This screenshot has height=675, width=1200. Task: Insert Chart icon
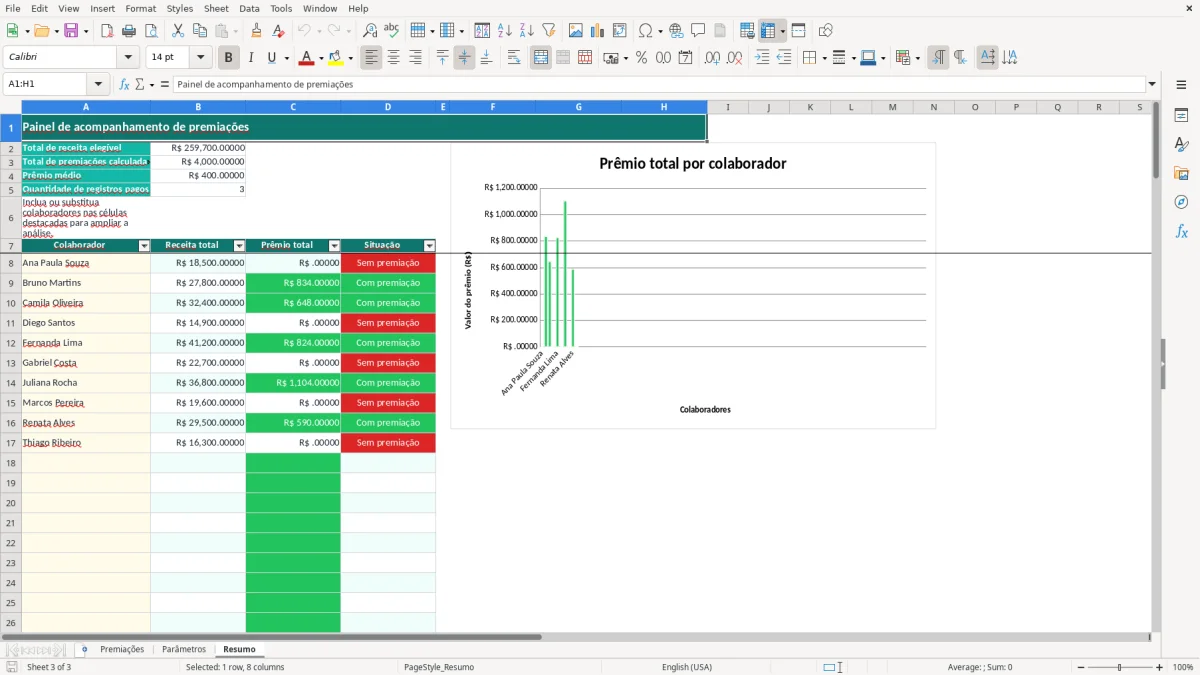(x=598, y=31)
